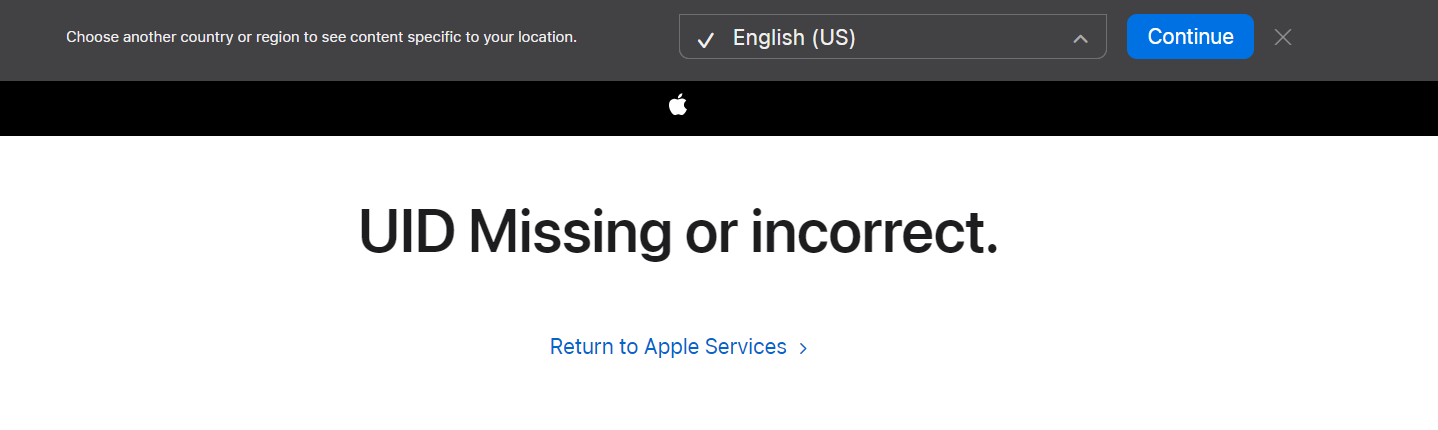The image size is (1438, 430).
Task: Click the Choose another country or region message
Action: pyautogui.click(x=321, y=37)
